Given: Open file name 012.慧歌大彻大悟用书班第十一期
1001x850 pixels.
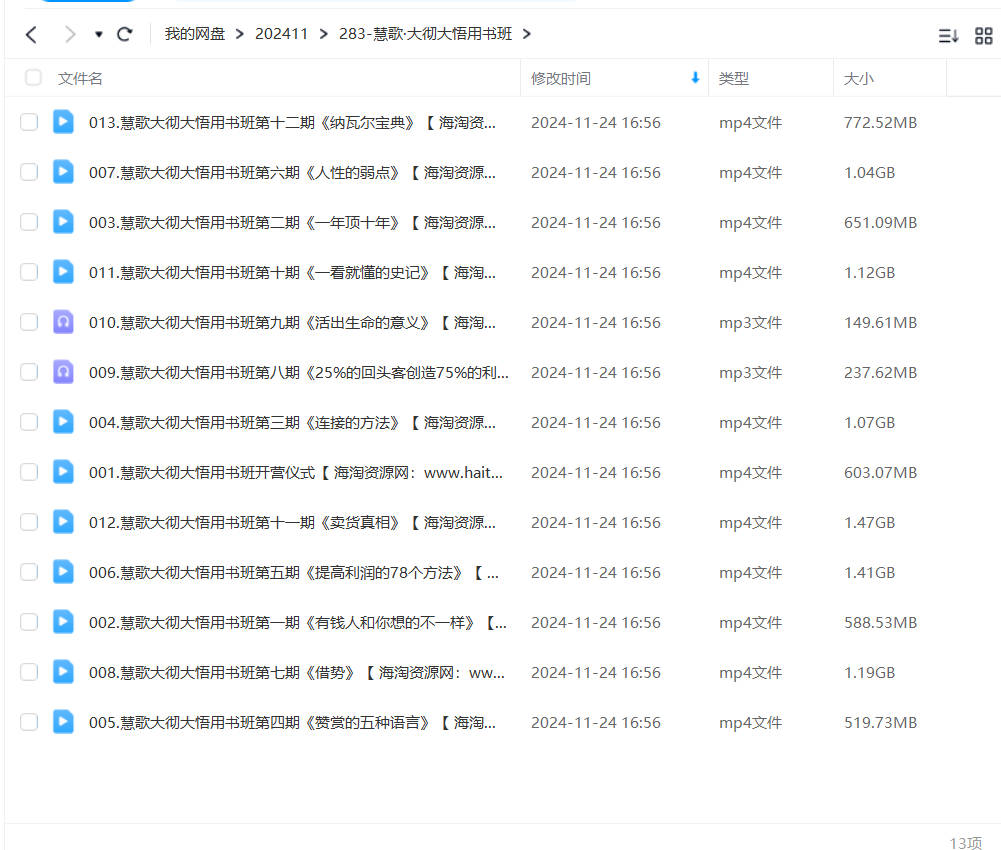Looking at the screenshot, I should click(x=292, y=523).
